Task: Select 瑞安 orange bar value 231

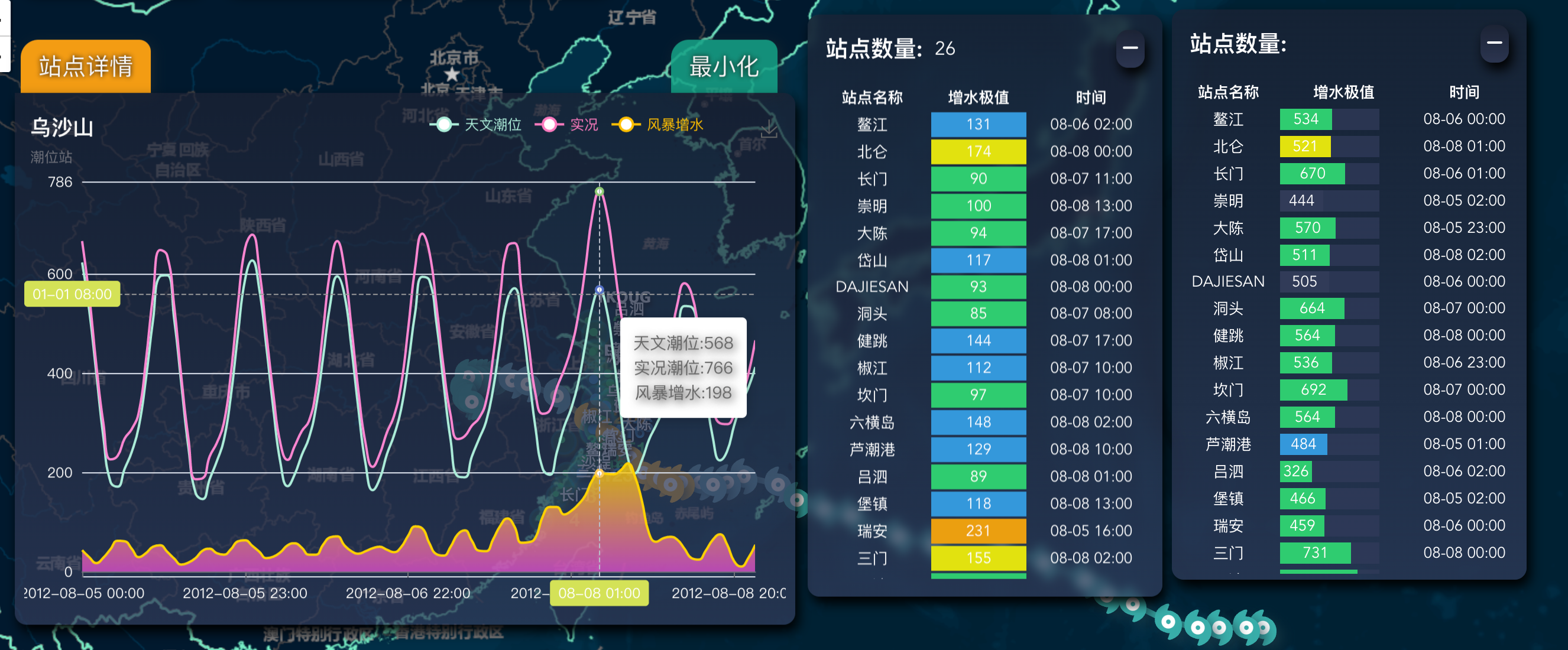Action: (977, 531)
